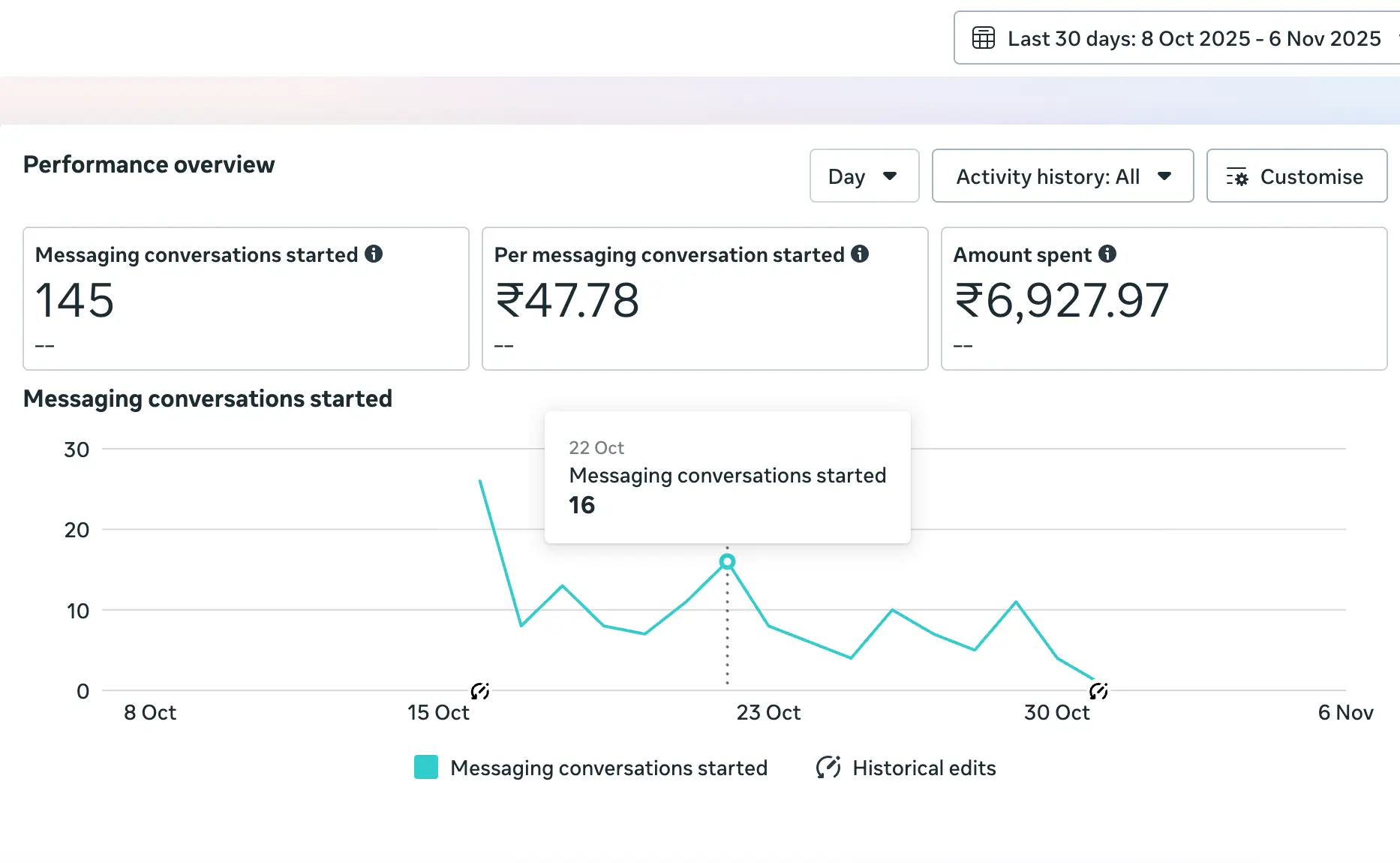1400x863 pixels.
Task: Select the Amount spent metric card
Action: (1163, 299)
